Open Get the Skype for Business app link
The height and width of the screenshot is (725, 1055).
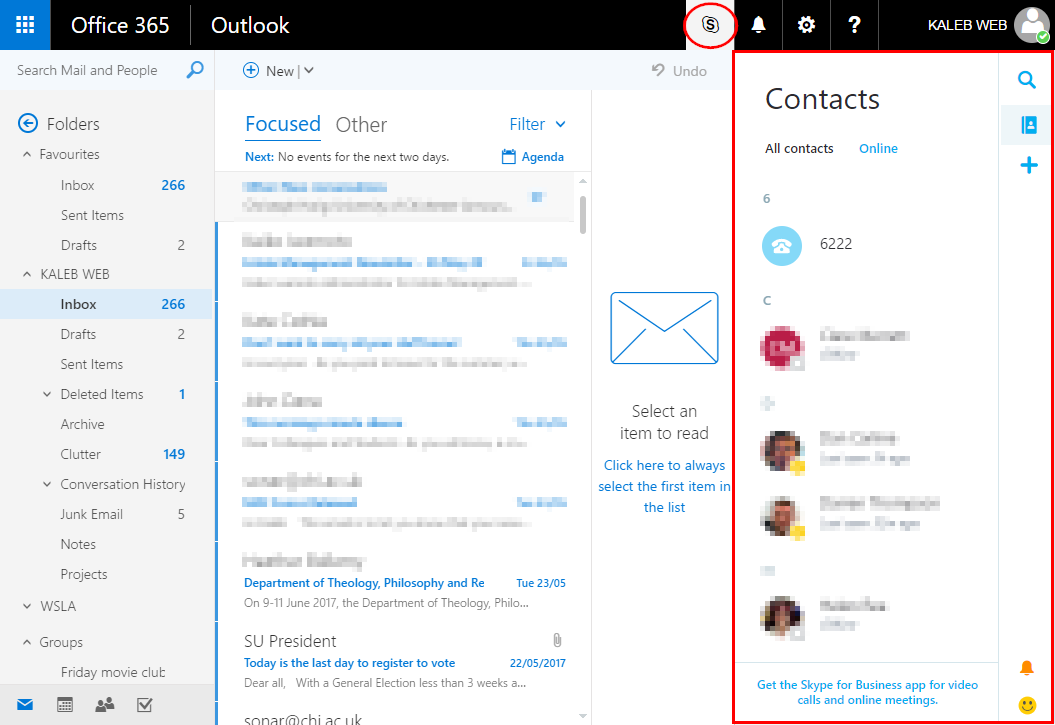pos(867,692)
